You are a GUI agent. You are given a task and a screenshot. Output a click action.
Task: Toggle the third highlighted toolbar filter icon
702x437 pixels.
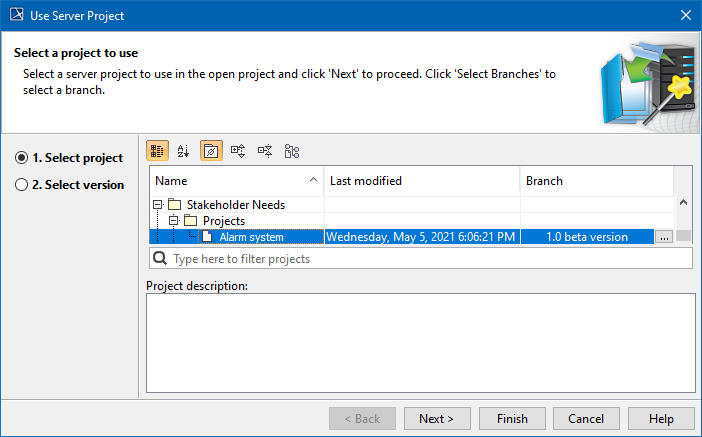point(211,151)
